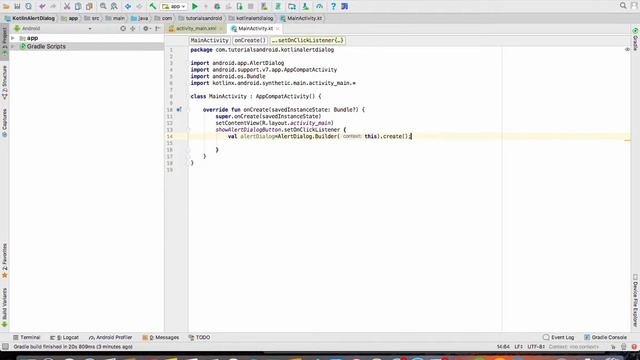Open the Logcat tool window

click(x=64, y=338)
